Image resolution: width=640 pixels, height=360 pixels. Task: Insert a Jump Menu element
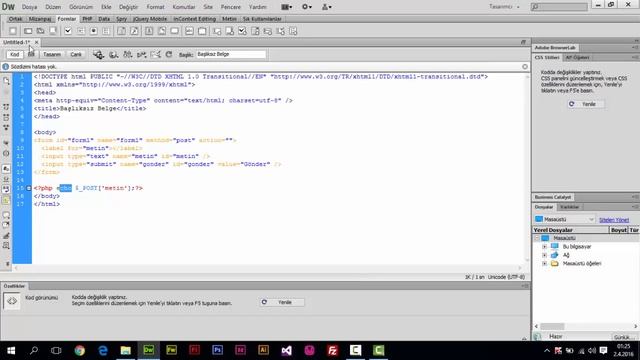point(134,31)
